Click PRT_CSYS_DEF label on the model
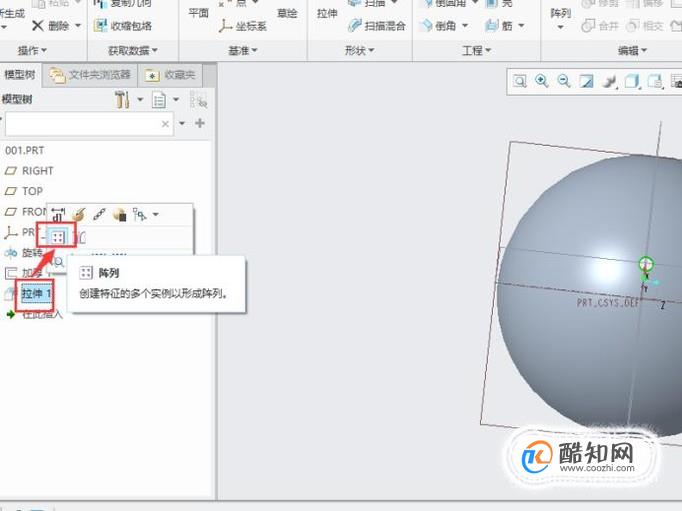The height and width of the screenshot is (511, 682). pos(607,303)
